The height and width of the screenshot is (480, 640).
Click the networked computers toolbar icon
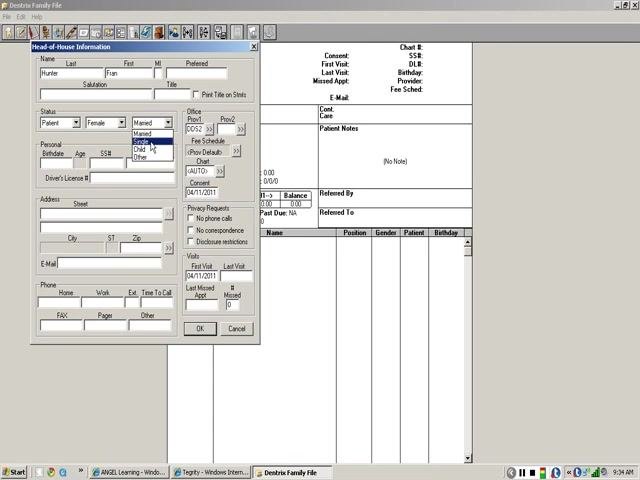[x=220, y=32]
